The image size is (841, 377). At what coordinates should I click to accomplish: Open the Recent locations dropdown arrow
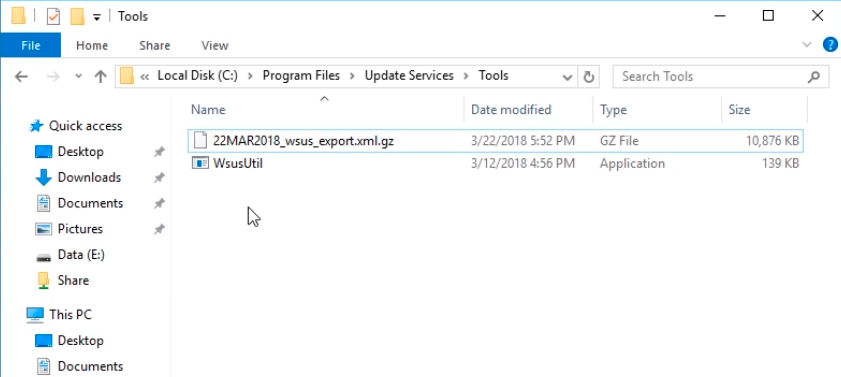[78, 77]
